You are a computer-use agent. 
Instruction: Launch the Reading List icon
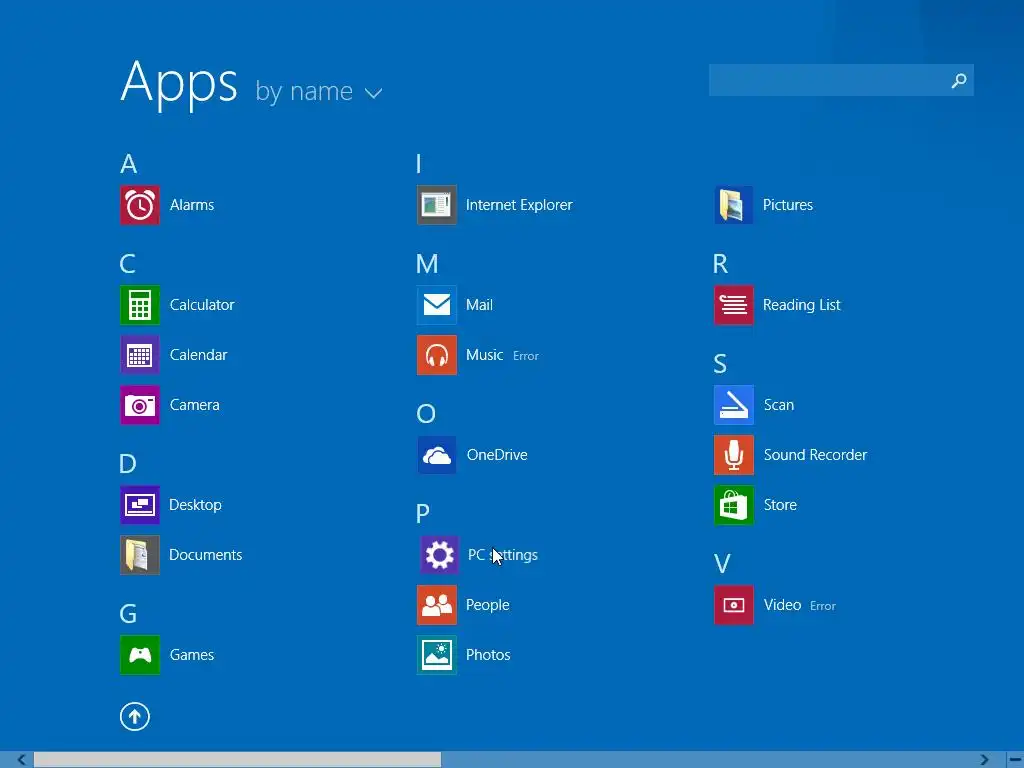pyautogui.click(x=733, y=305)
